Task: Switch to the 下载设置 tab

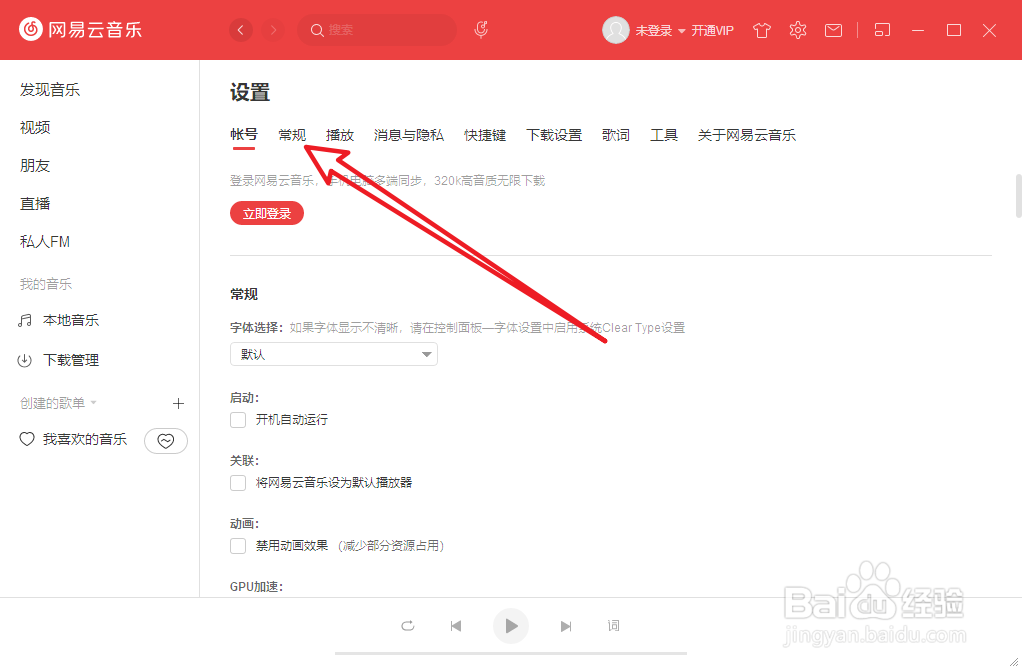Action: click(x=554, y=135)
